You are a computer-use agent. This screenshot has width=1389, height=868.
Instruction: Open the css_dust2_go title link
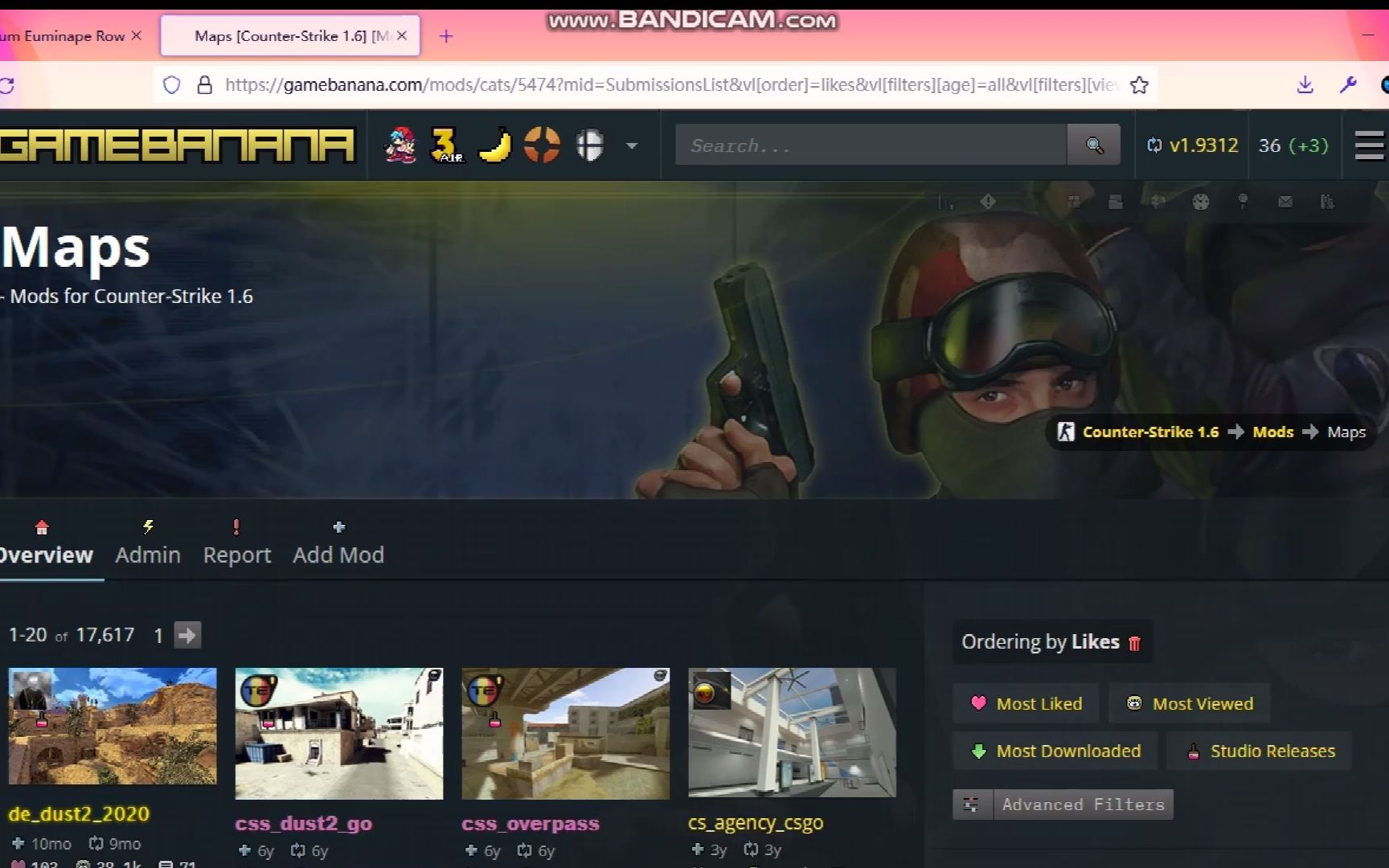[304, 823]
